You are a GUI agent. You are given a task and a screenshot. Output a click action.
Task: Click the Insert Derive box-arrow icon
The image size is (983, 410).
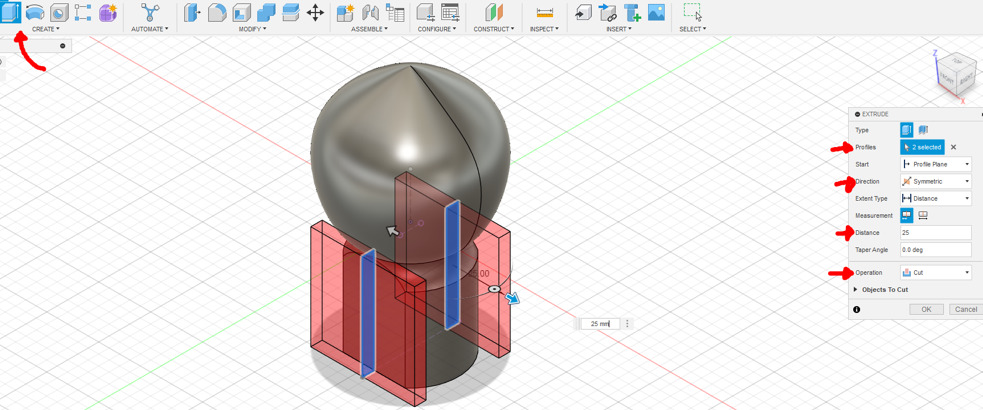point(583,12)
